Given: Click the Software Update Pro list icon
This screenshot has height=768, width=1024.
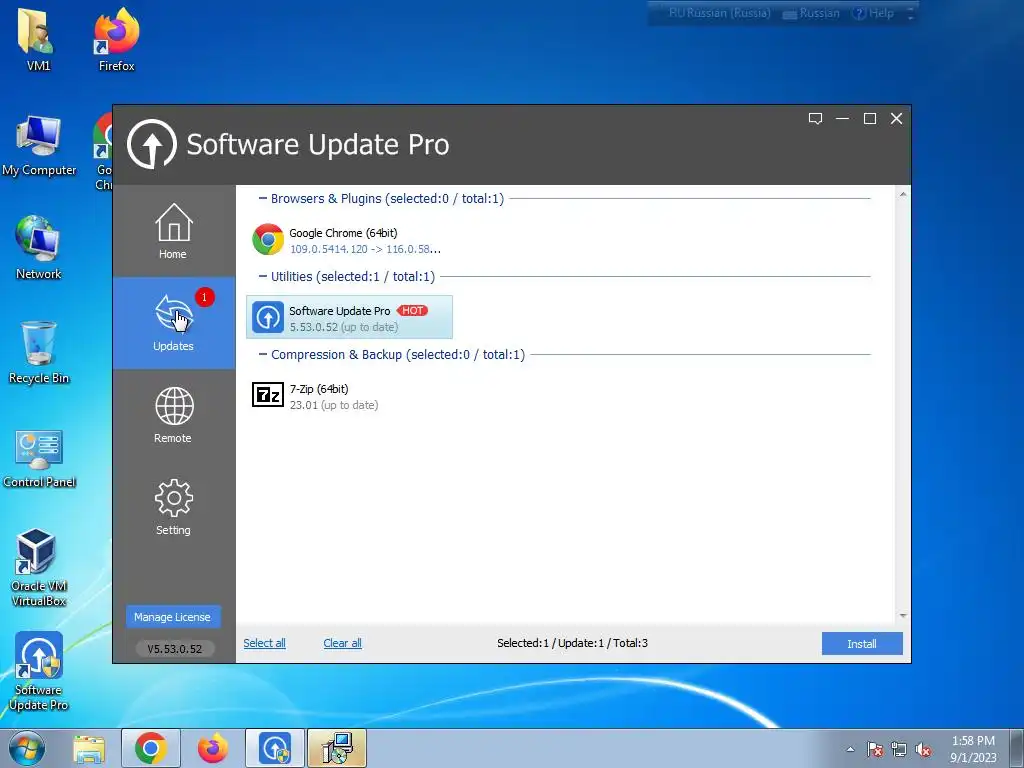Looking at the screenshot, I should point(268,317).
